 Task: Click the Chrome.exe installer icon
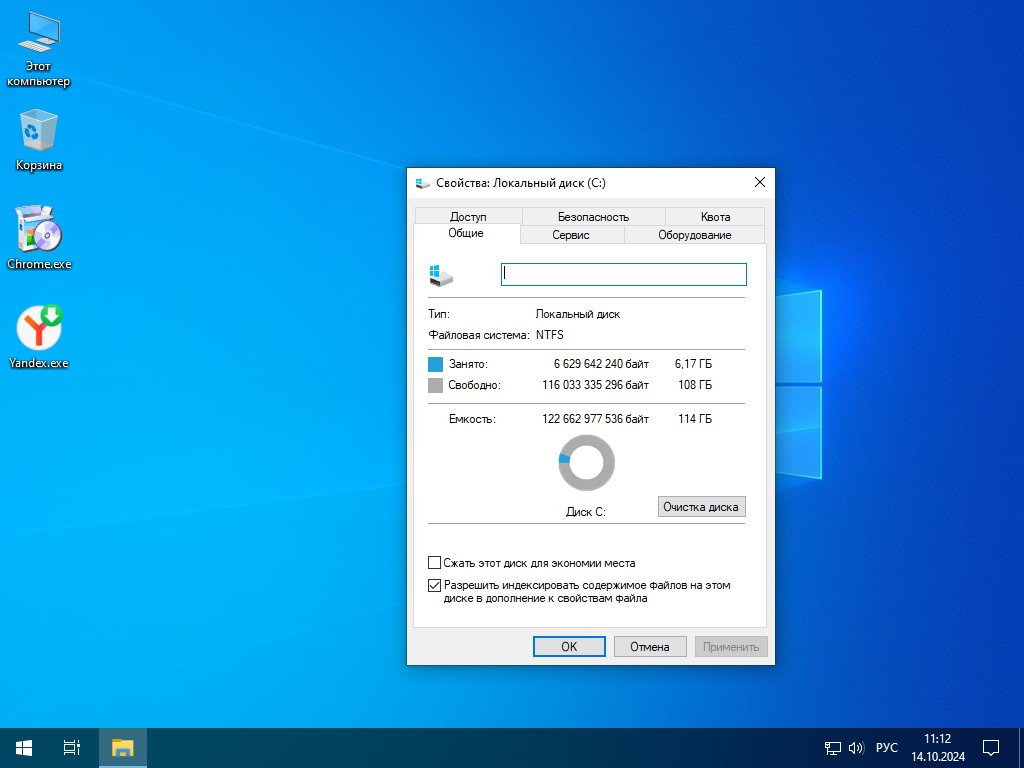click(x=39, y=231)
